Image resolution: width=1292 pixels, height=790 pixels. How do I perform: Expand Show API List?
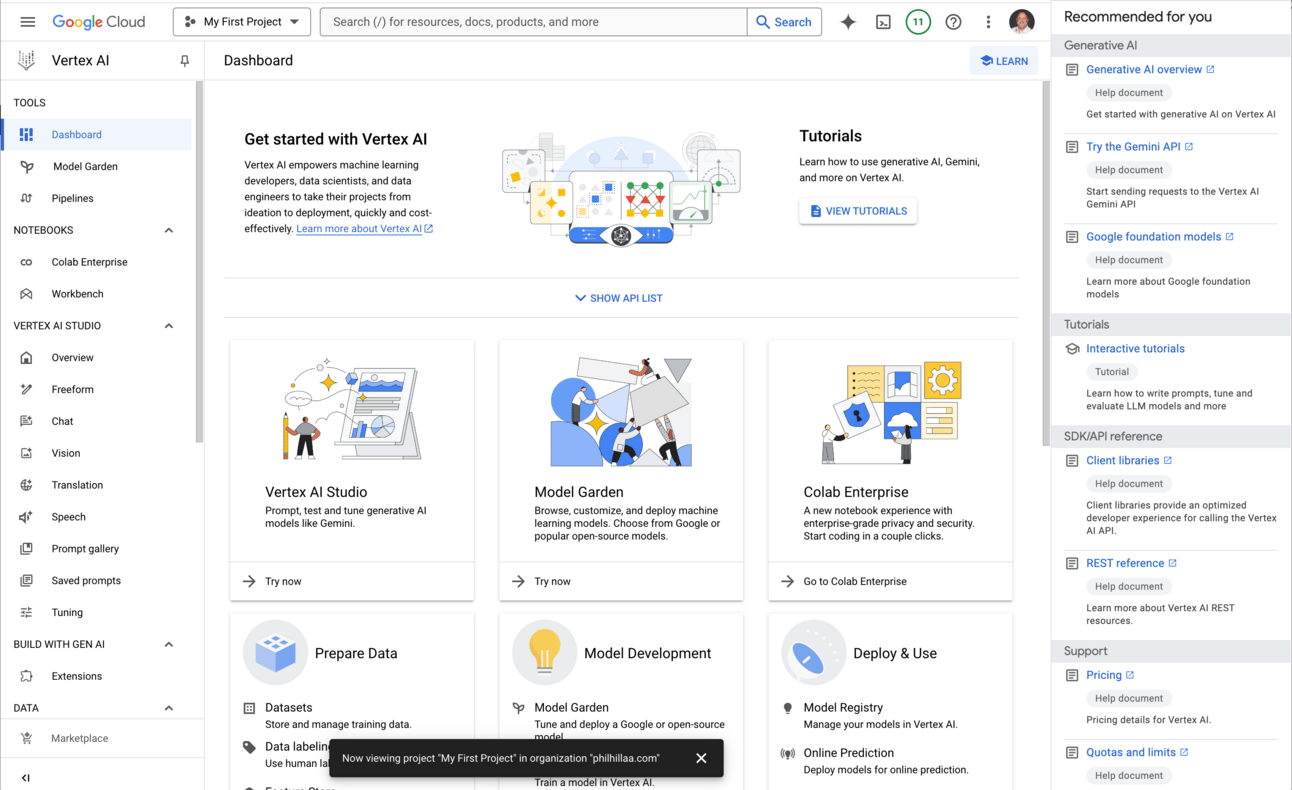coord(619,298)
